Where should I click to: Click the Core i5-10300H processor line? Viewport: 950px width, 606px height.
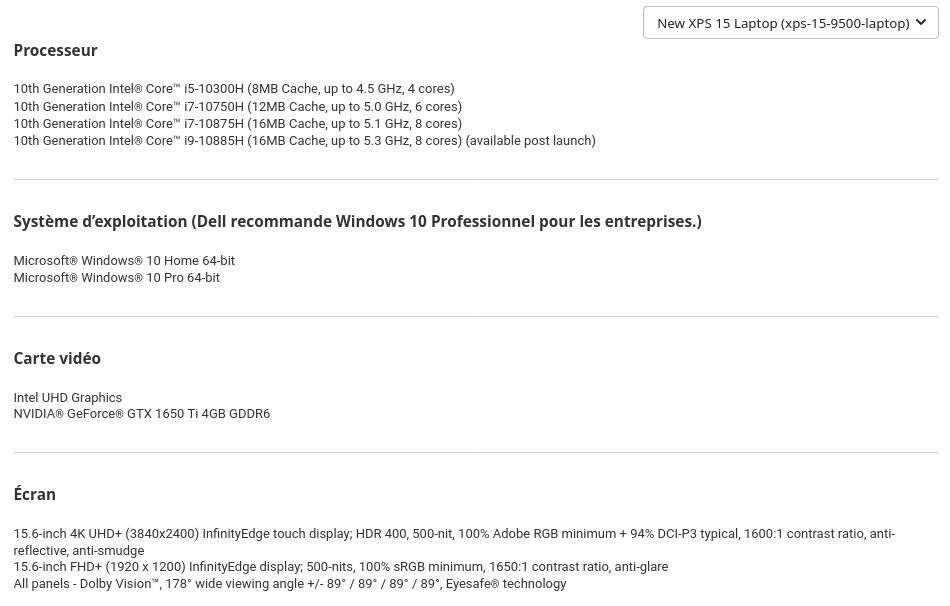point(233,89)
